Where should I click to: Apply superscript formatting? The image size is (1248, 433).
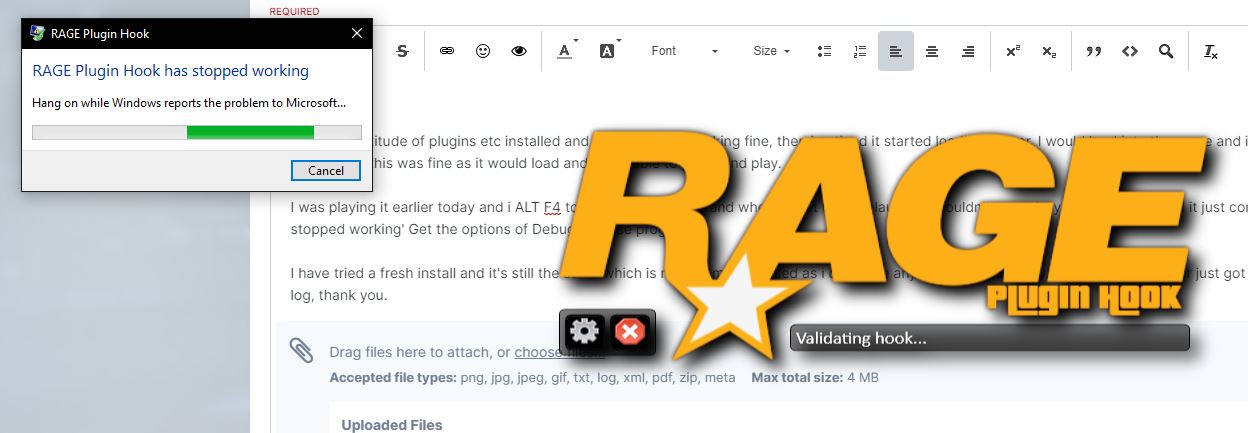(1013, 51)
